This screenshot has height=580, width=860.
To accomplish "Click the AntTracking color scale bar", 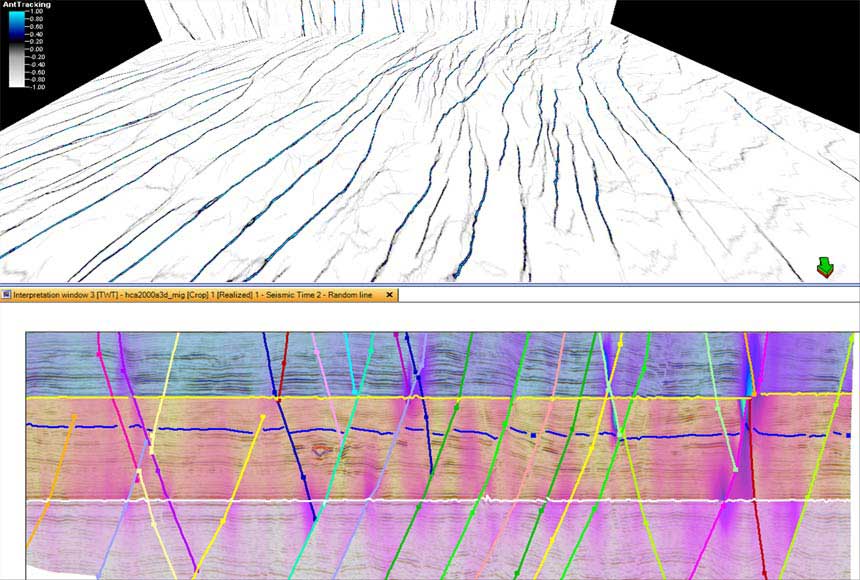I will click(15, 50).
